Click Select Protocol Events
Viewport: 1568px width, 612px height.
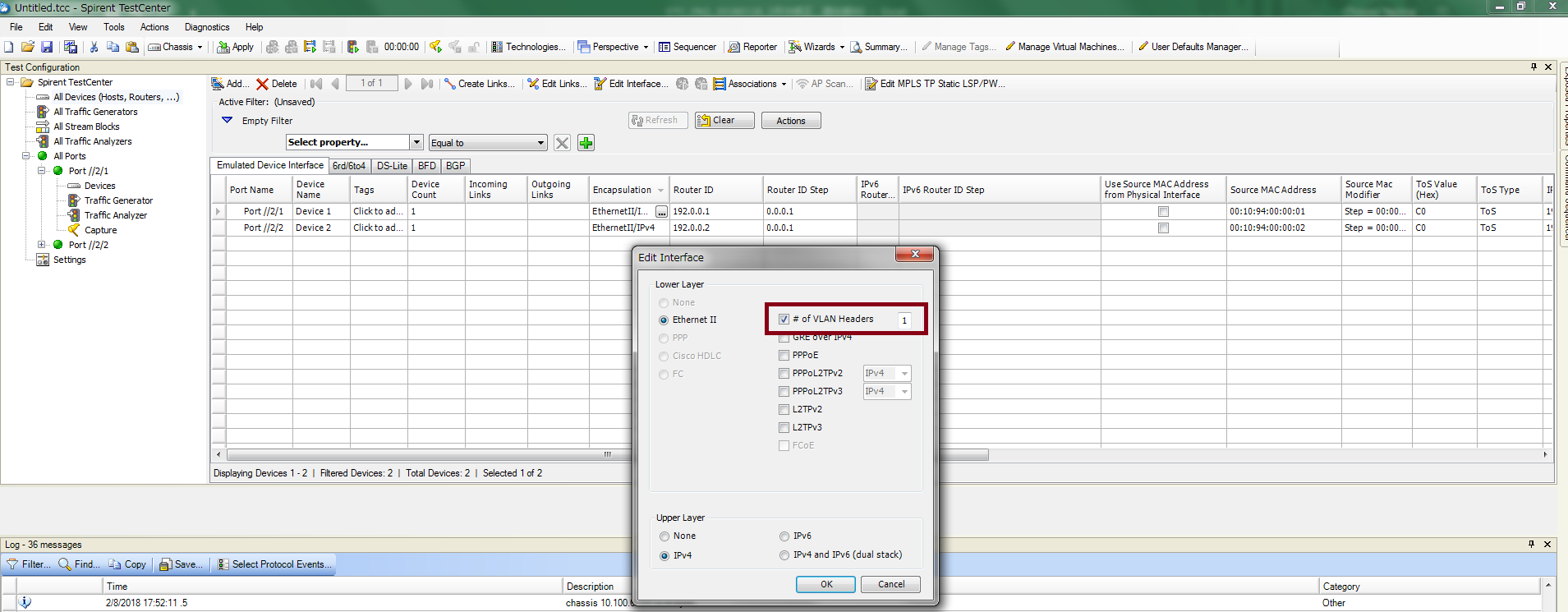274,564
